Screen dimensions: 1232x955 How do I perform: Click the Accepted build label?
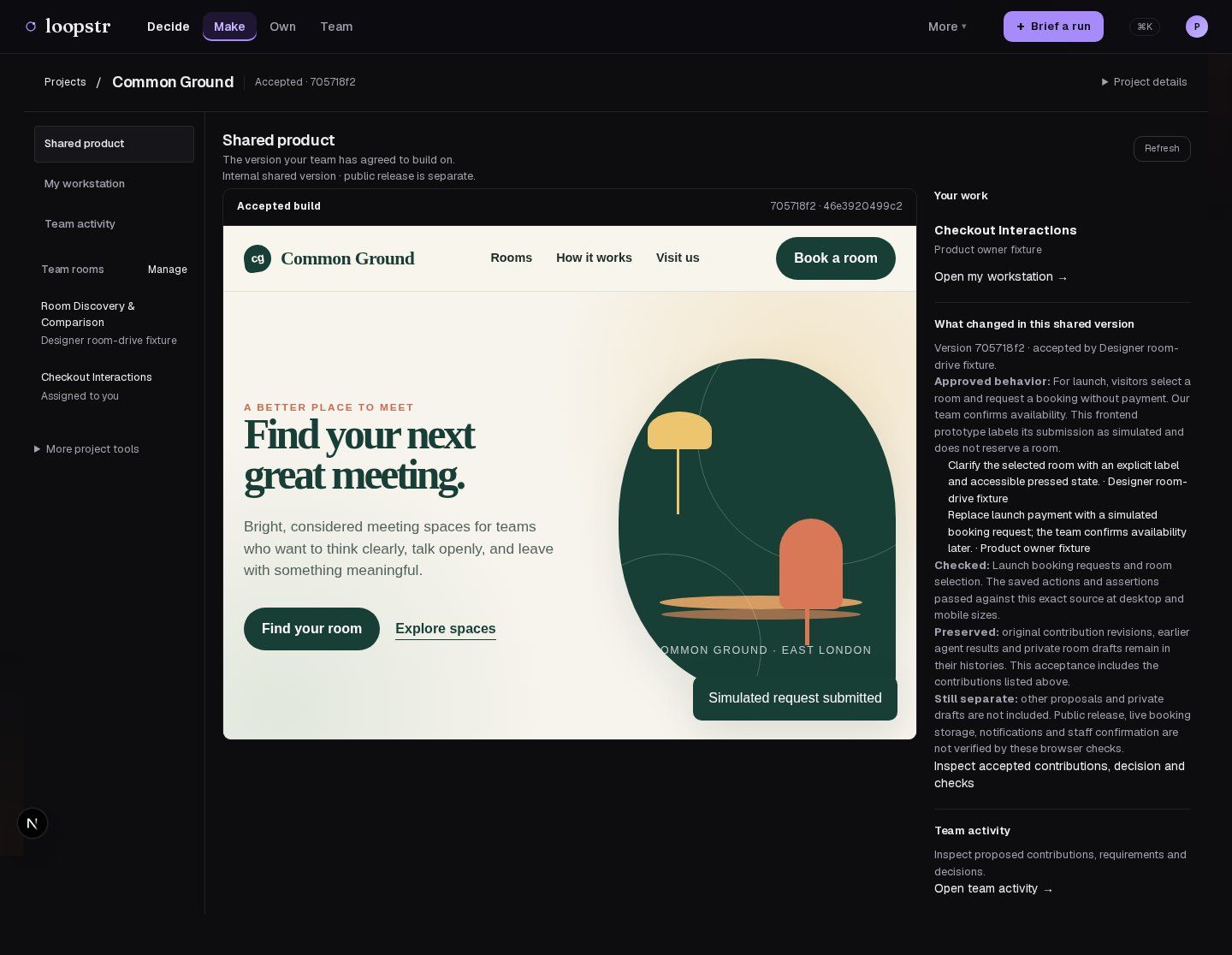point(279,206)
